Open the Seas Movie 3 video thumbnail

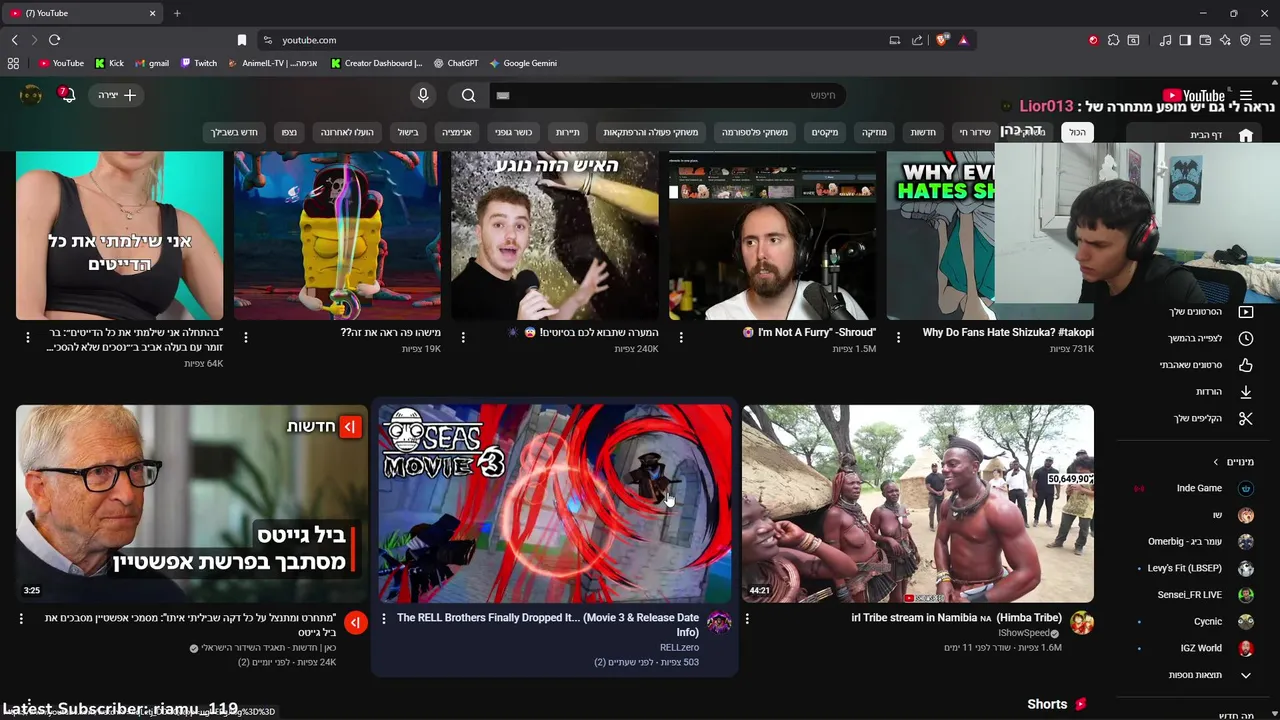point(555,503)
